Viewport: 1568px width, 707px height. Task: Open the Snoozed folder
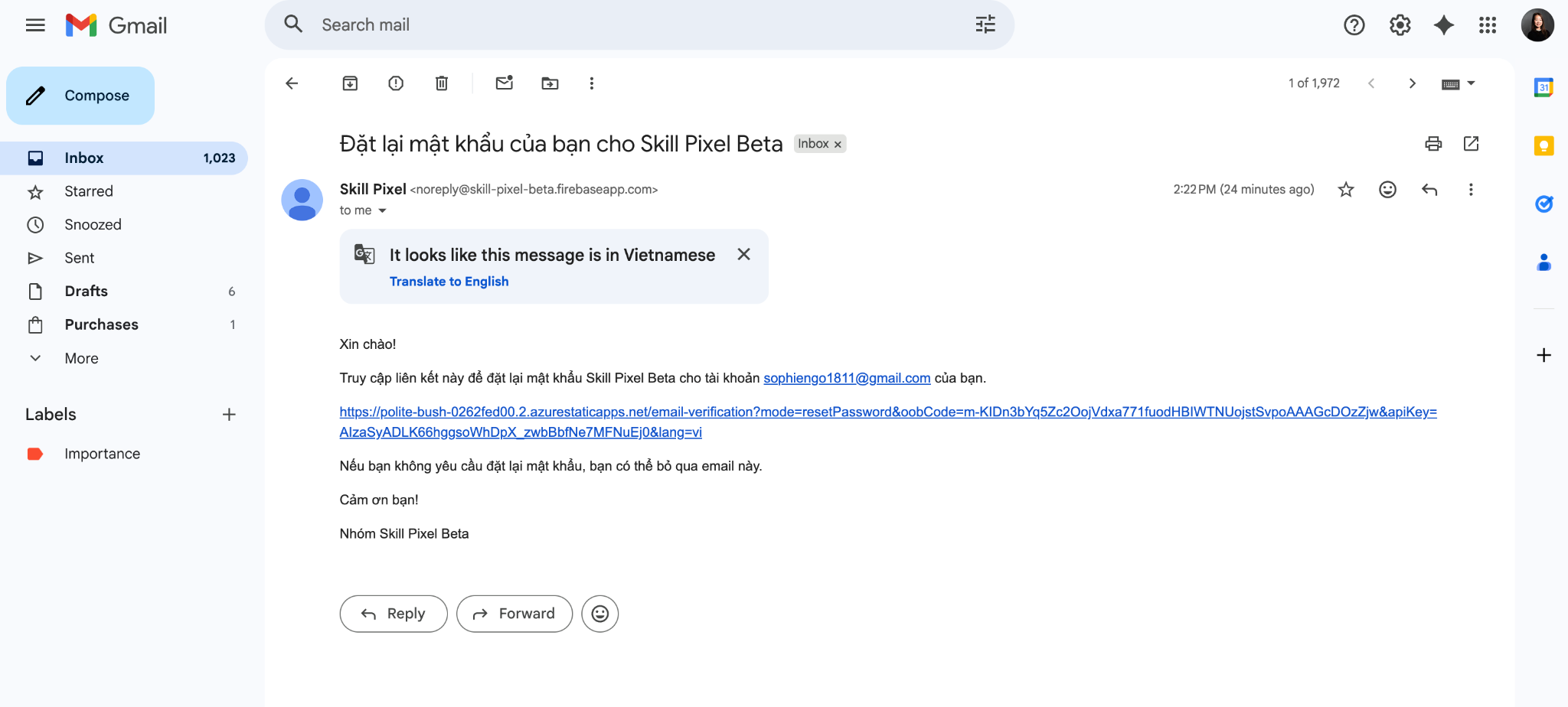(x=124, y=225)
